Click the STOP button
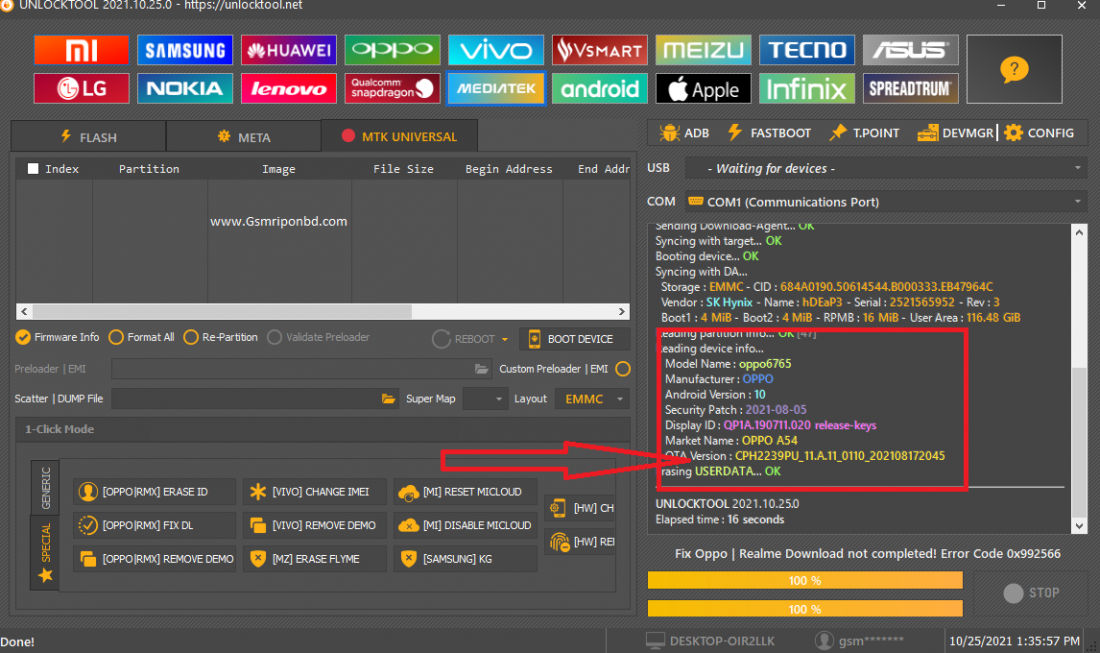The width and height of the screenshot is (1100, 653). (1031, 593)
